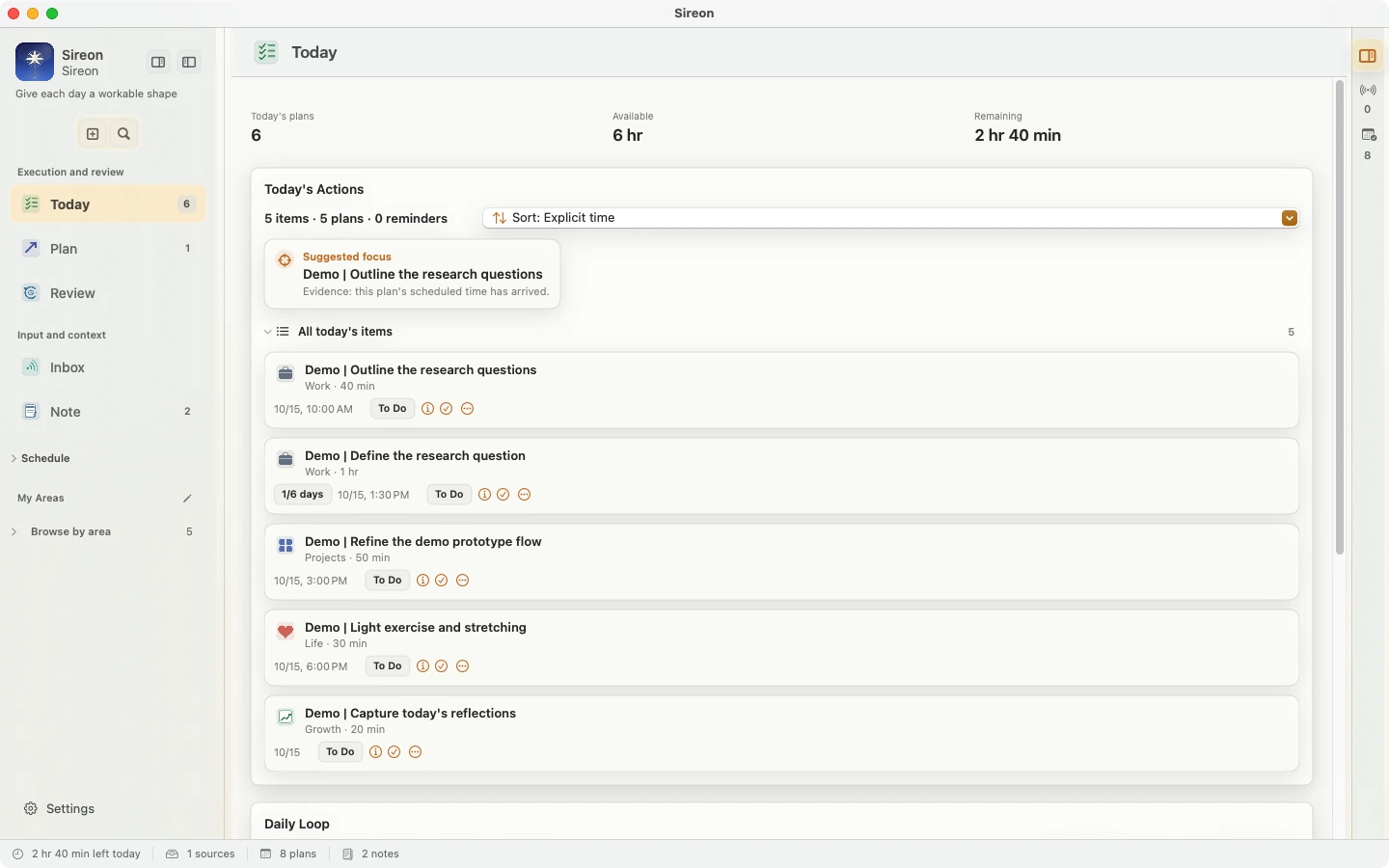The width and height of the screenshot is (1389, 868).
Task: Mark Light exercise and stretching complete
Action: coord(442,666)
